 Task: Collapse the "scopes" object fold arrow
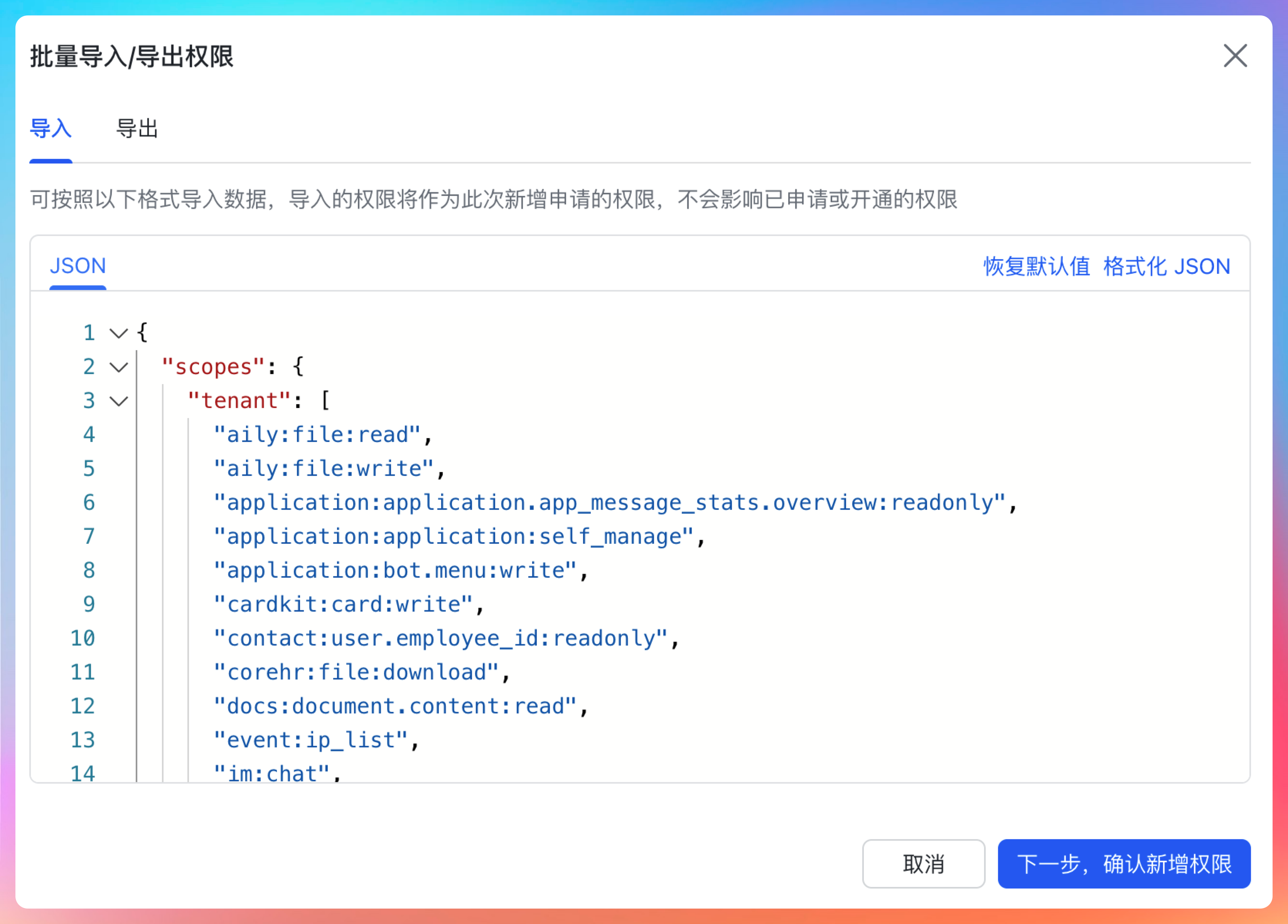point(119,367)
